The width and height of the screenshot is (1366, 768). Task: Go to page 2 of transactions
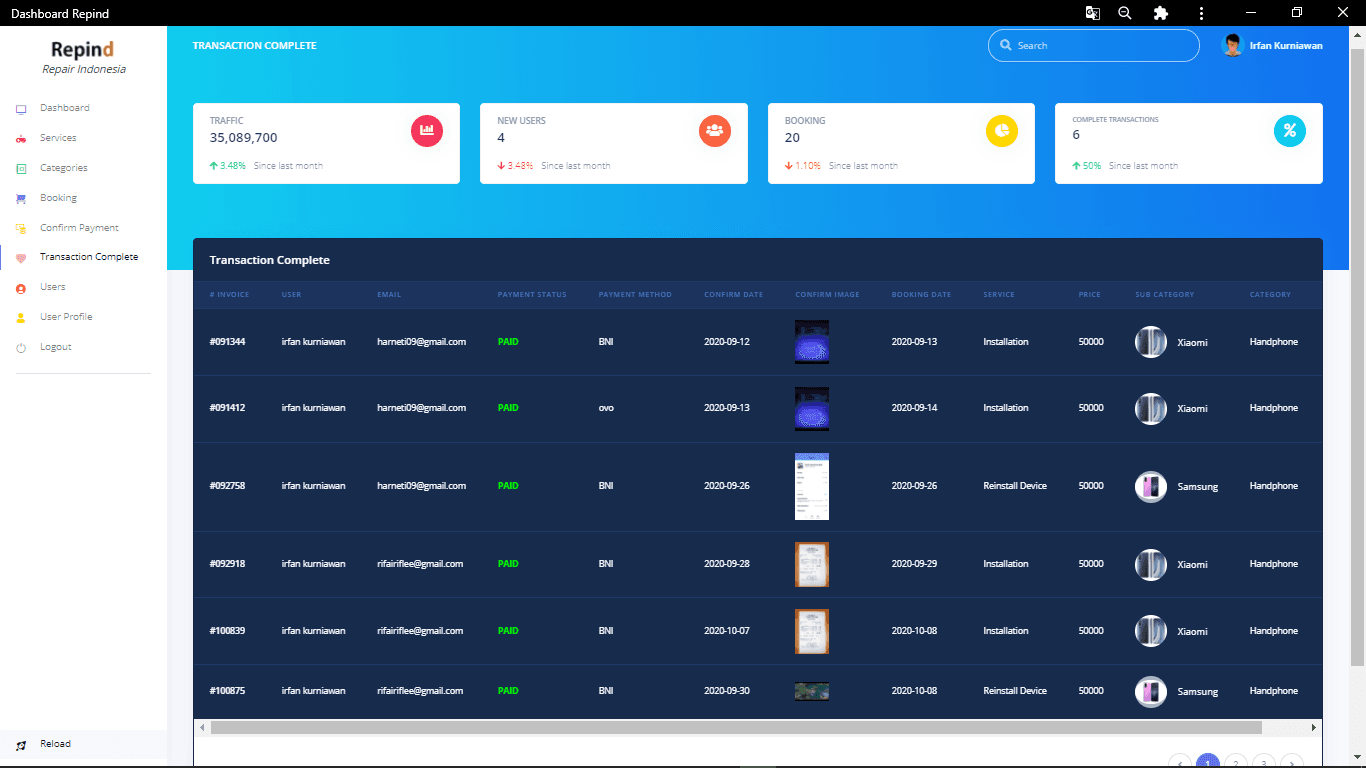pyautogui.click(x=1236, y=763)
